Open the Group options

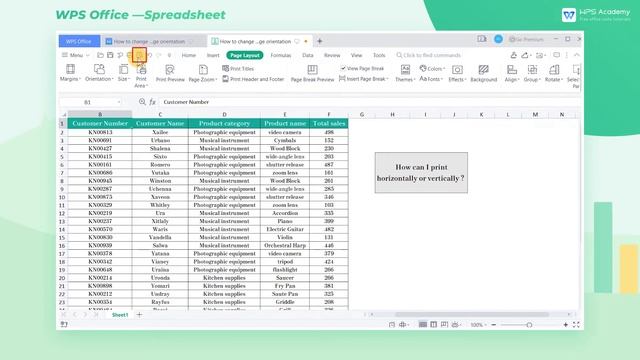click(532, 73)
